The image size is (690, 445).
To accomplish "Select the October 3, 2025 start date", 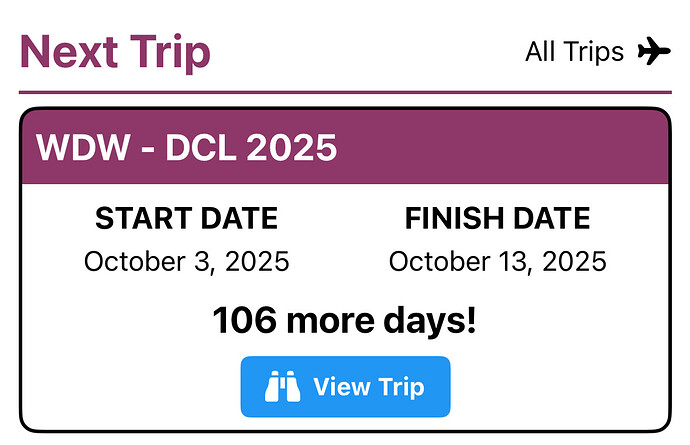I will [x=186, y=262].
